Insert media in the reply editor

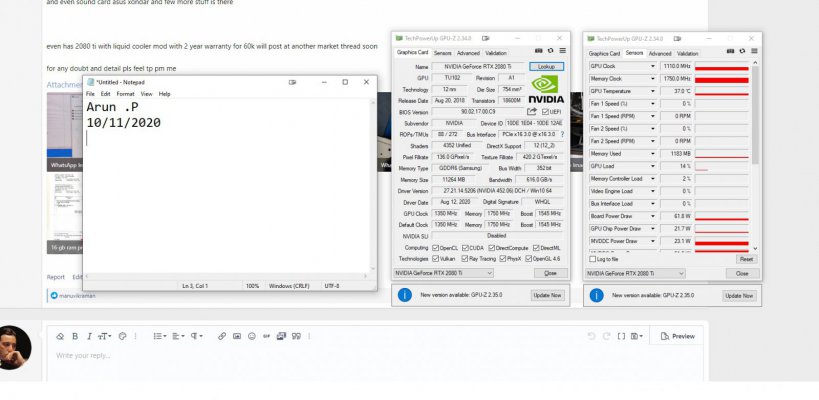coord(281,336)
